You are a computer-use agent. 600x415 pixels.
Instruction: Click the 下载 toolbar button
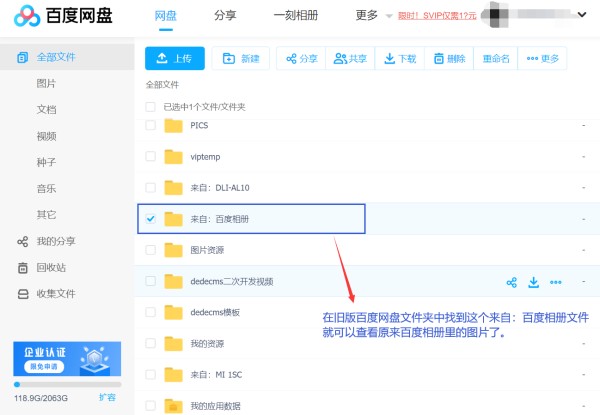399,59
